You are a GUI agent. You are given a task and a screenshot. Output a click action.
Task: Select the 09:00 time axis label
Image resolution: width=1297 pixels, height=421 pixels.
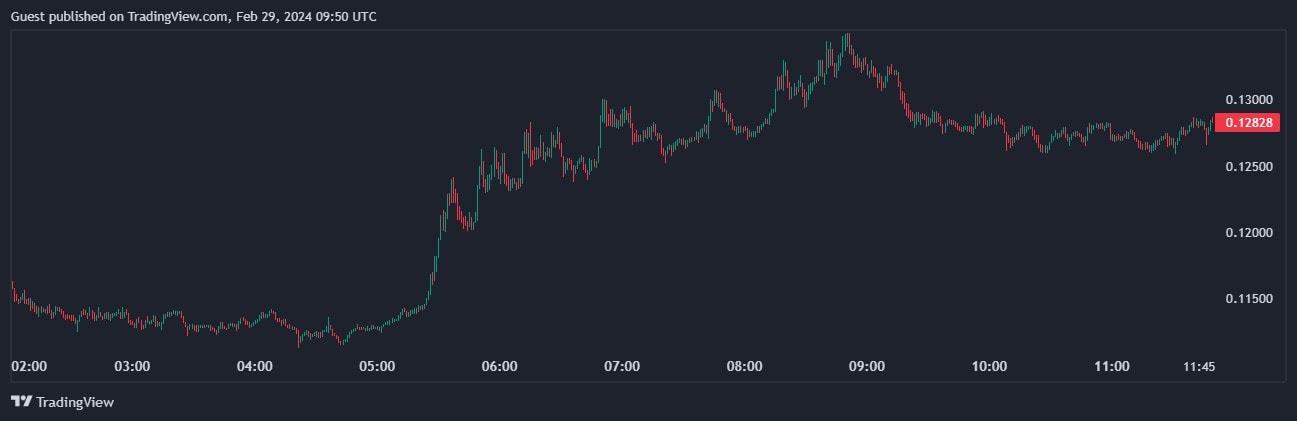(867, 367)
